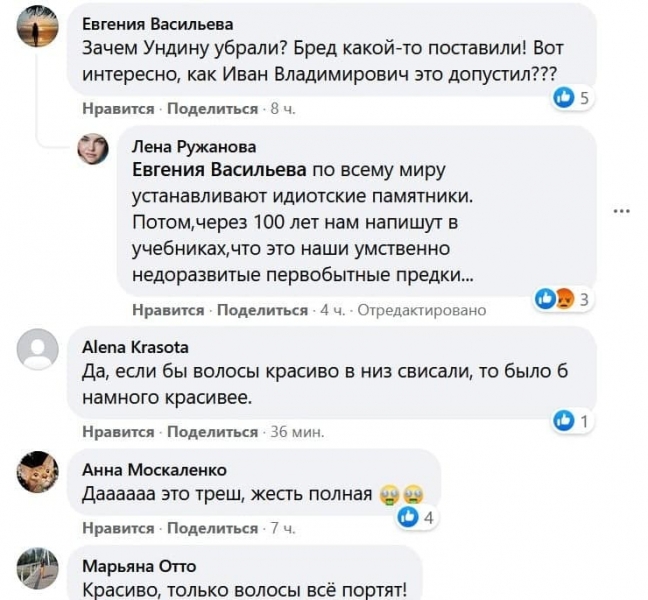648x600 pixels.
Task: Open Отредактировано edit history link
Action: pos(420,310)
